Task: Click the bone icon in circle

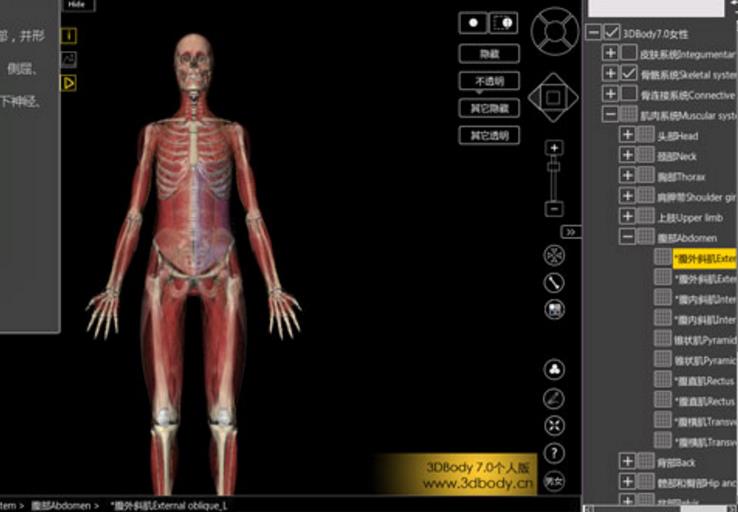Action: [554, 283]
